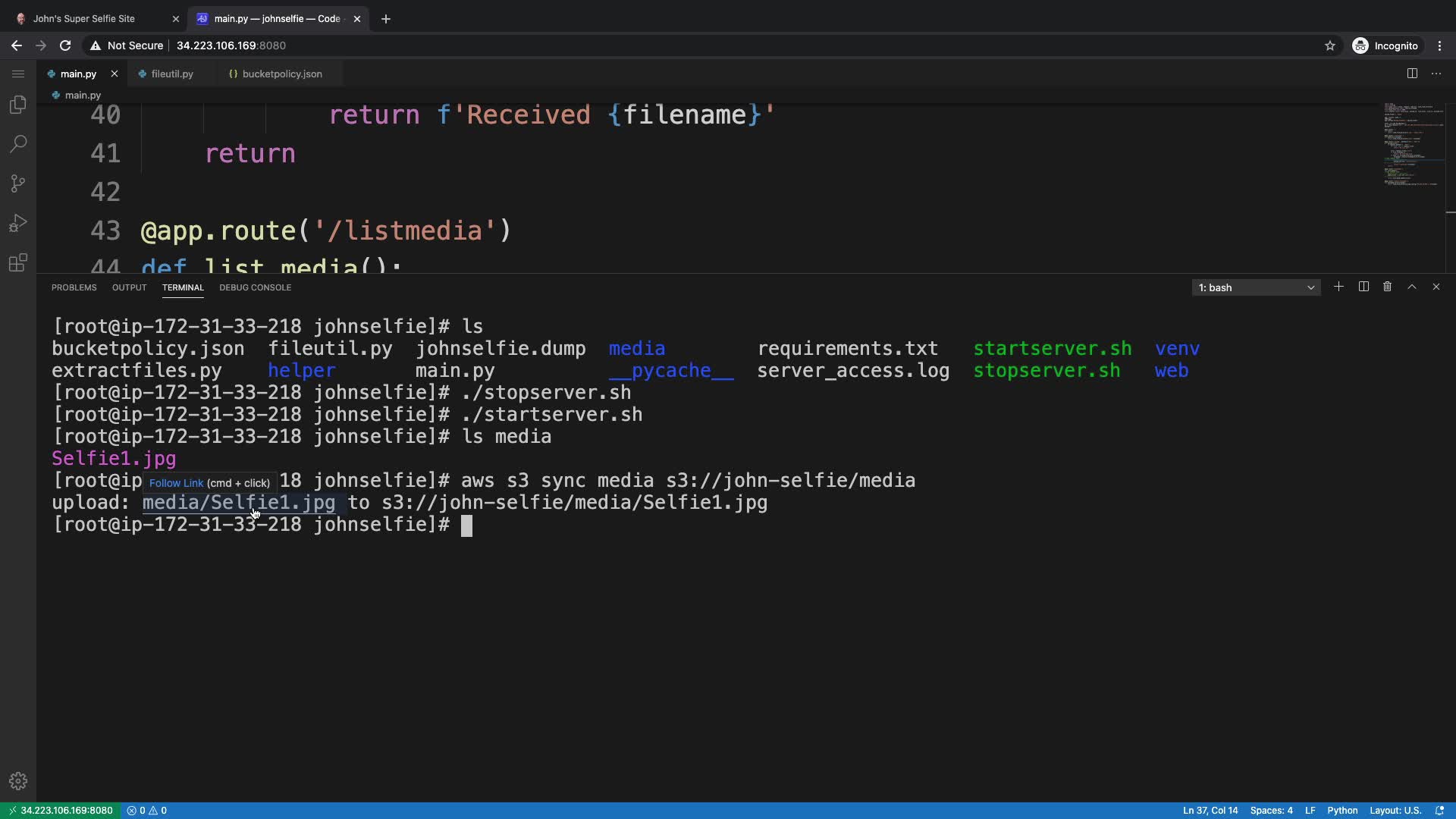Kill terminal with the trash icon

click(x=1387, y=287)
